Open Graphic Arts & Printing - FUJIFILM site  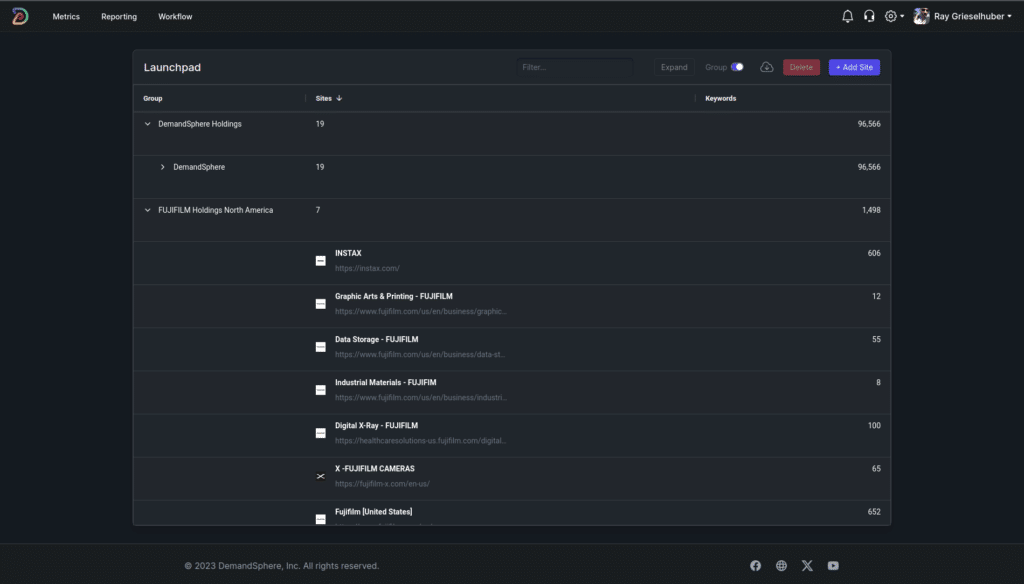tap(394, 297)
